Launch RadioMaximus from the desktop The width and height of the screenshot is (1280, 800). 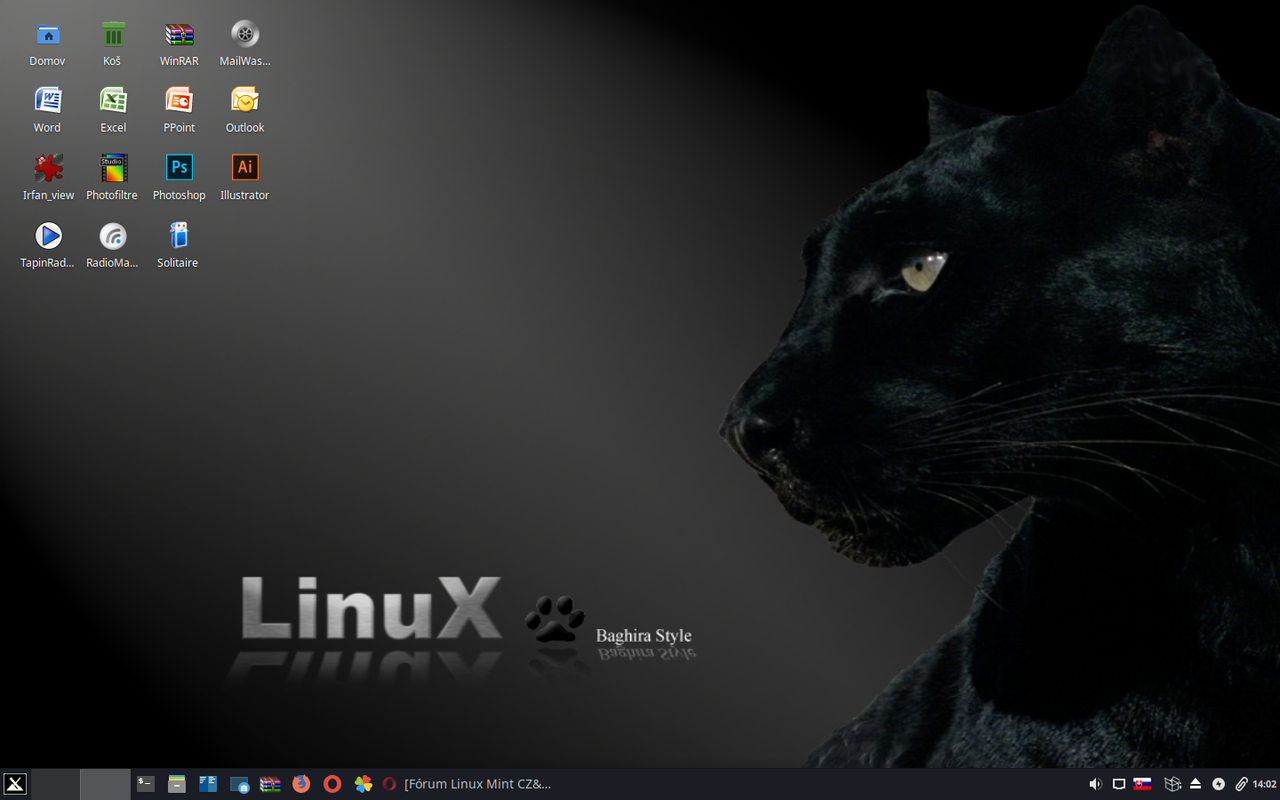click(113, 246)
